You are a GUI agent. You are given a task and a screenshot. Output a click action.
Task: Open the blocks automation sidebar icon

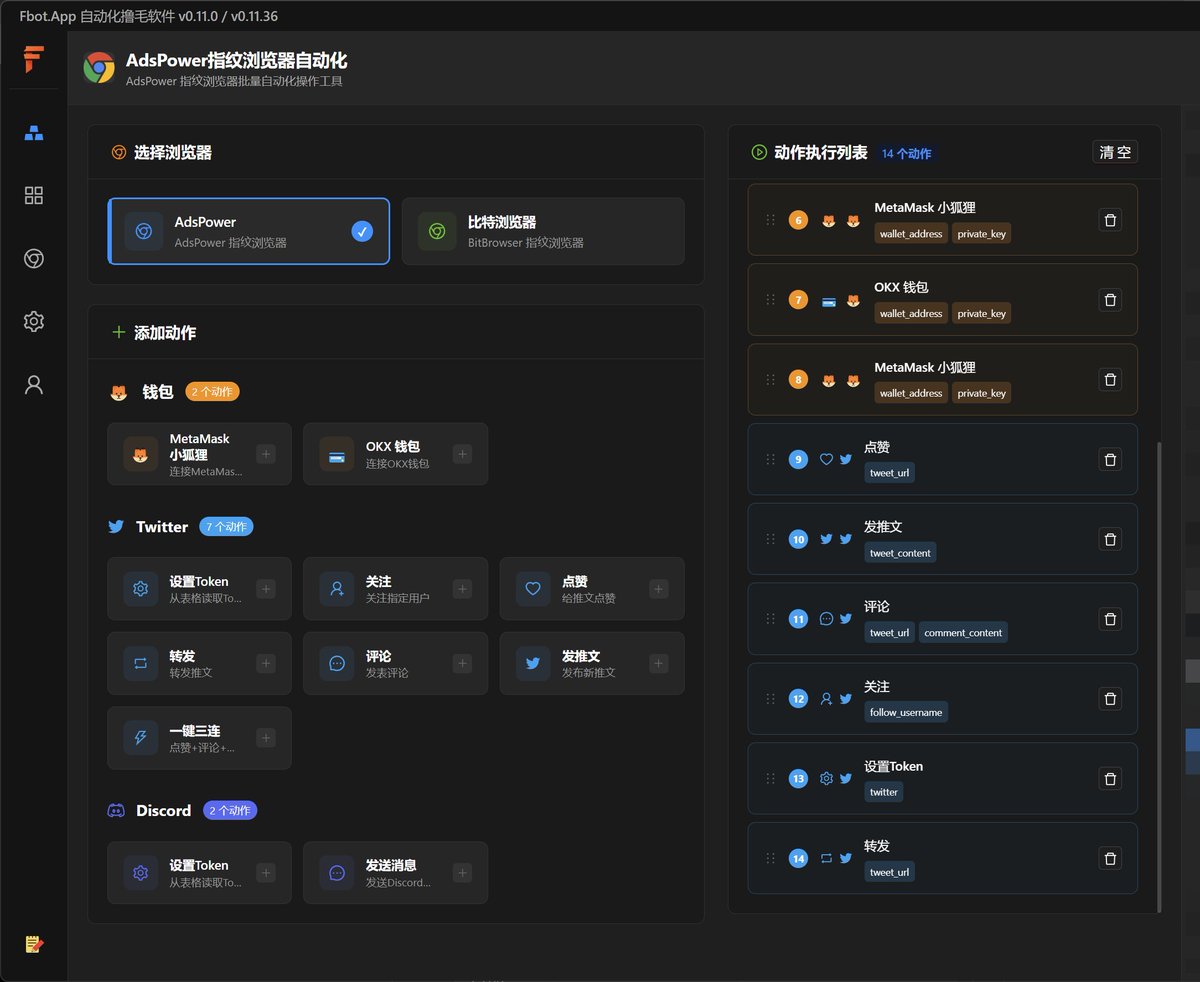34,132
